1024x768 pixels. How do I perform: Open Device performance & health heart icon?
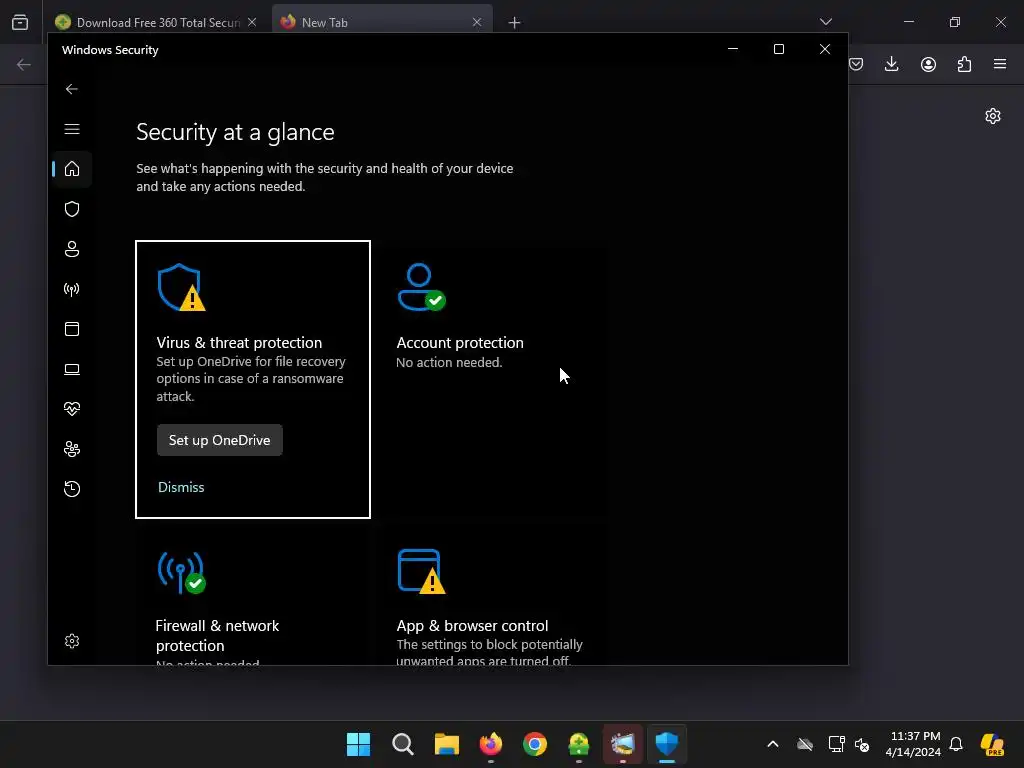point(72,409)
